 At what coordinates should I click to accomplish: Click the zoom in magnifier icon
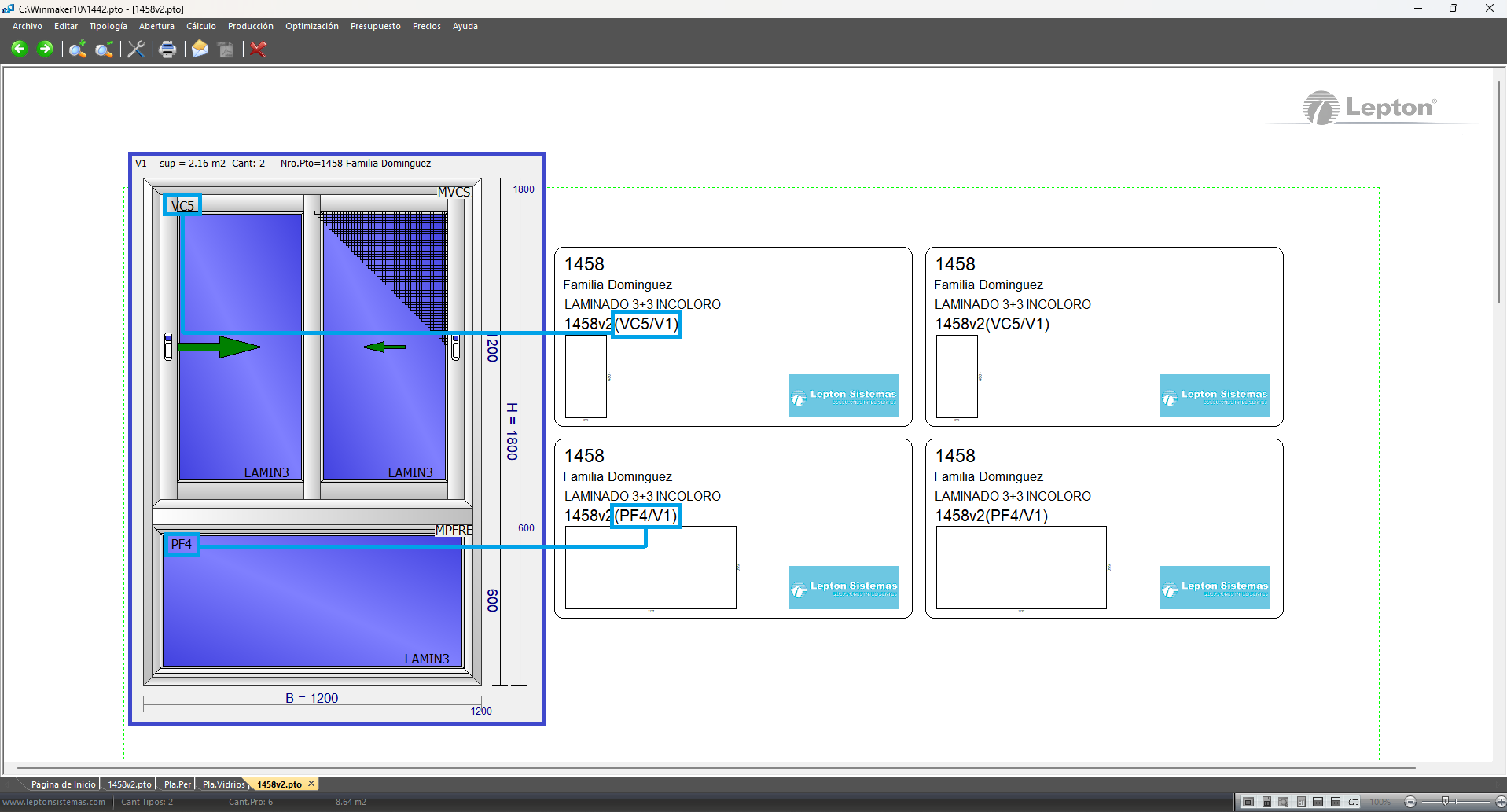[77, 50]
